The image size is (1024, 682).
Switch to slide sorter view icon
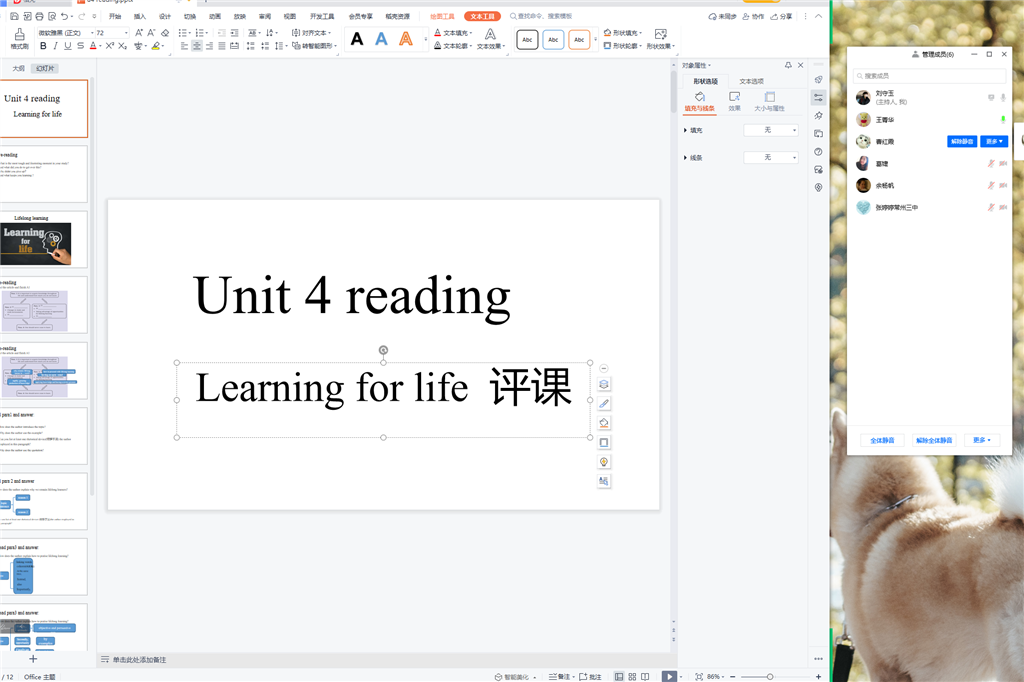pyautogui.click(x=632, y=677)
